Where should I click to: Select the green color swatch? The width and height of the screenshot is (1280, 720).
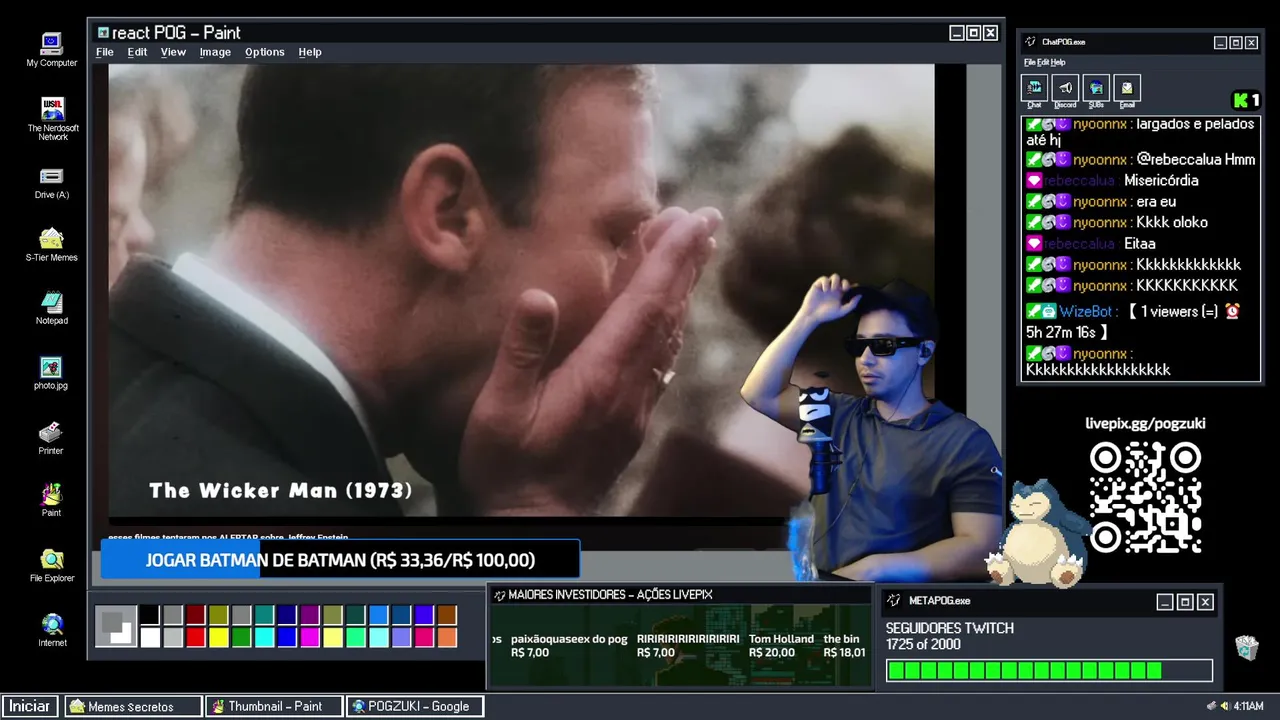[x=242, y=637]
